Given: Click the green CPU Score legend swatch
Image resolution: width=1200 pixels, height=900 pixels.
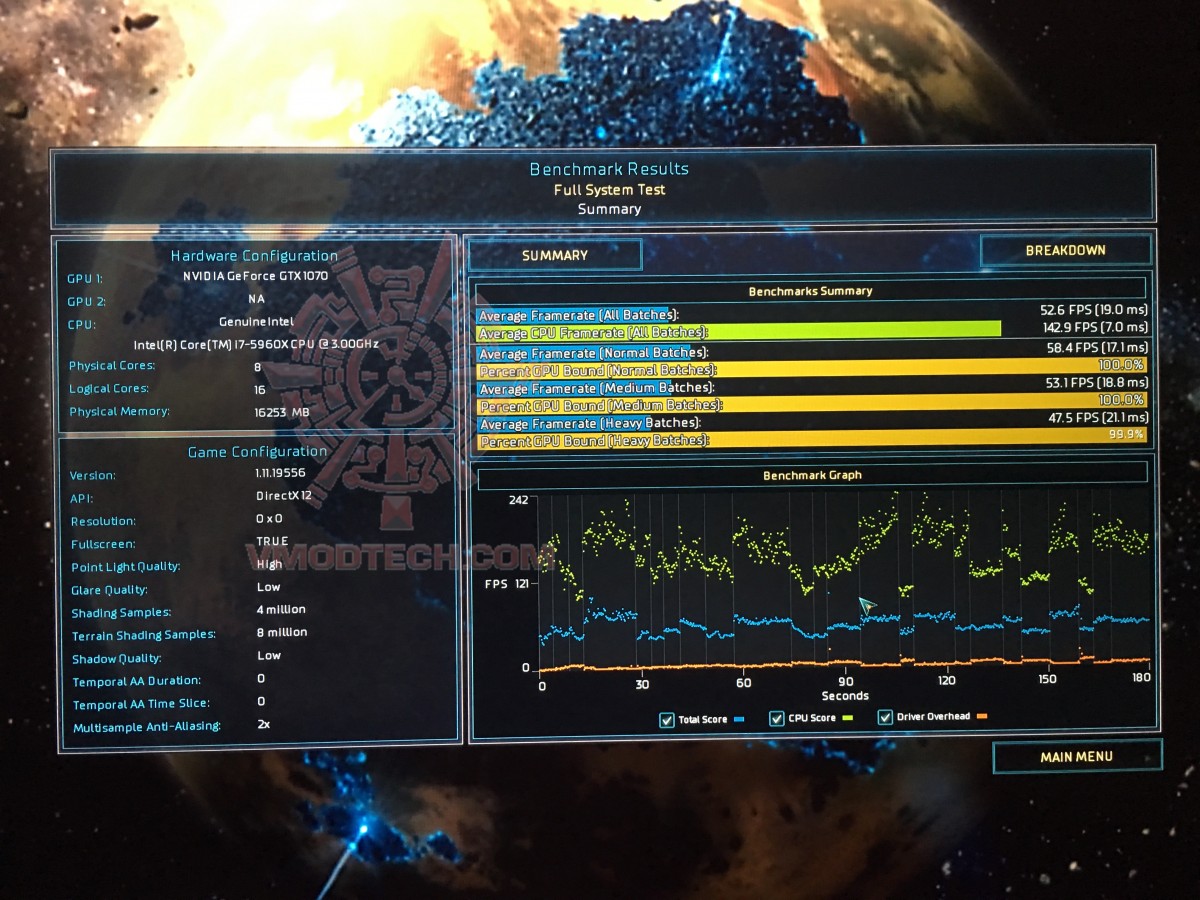Looking at the screenshot, I should [847, 718].
